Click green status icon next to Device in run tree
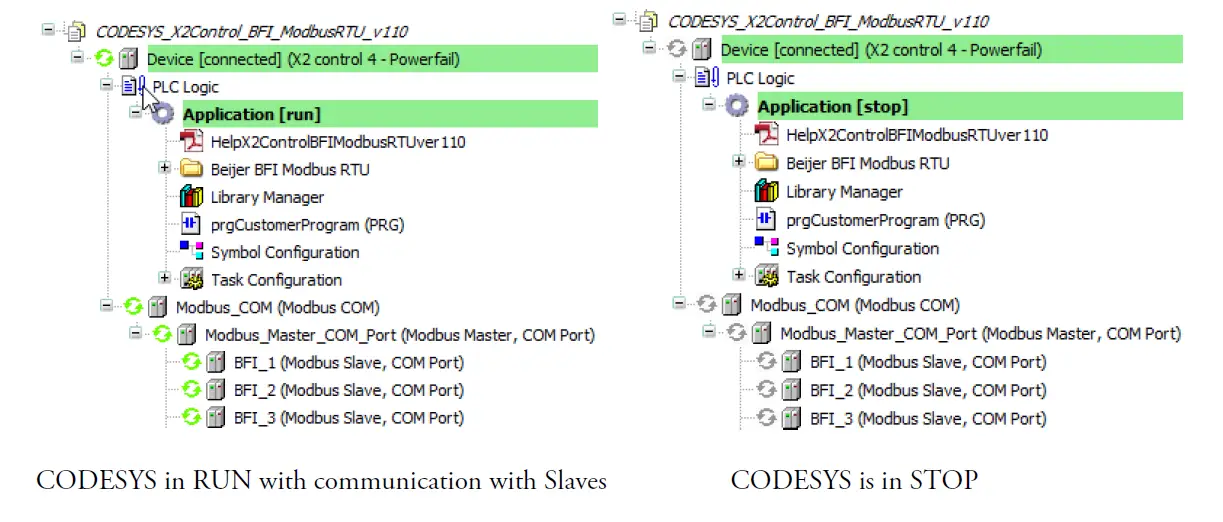The height and width of the screenshot is (522, 1223). tap(105, 59)
